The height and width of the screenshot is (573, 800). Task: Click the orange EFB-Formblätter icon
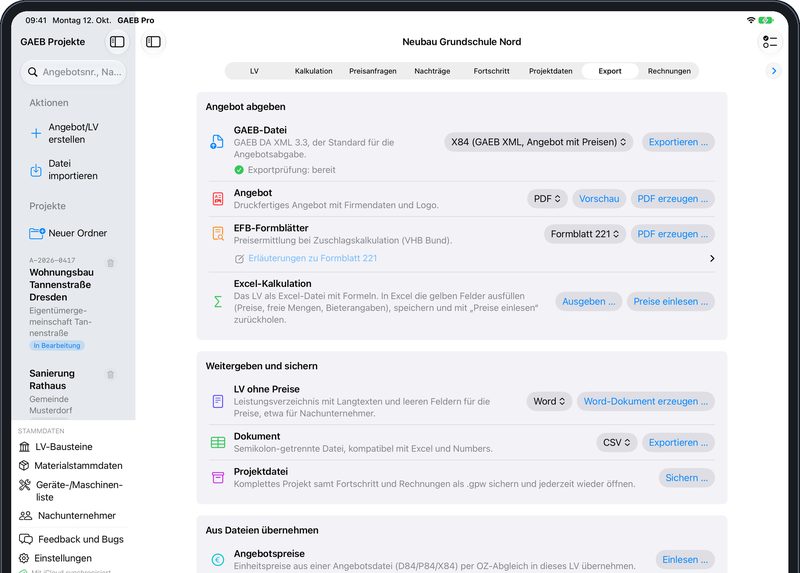click(x=218, y=234)
